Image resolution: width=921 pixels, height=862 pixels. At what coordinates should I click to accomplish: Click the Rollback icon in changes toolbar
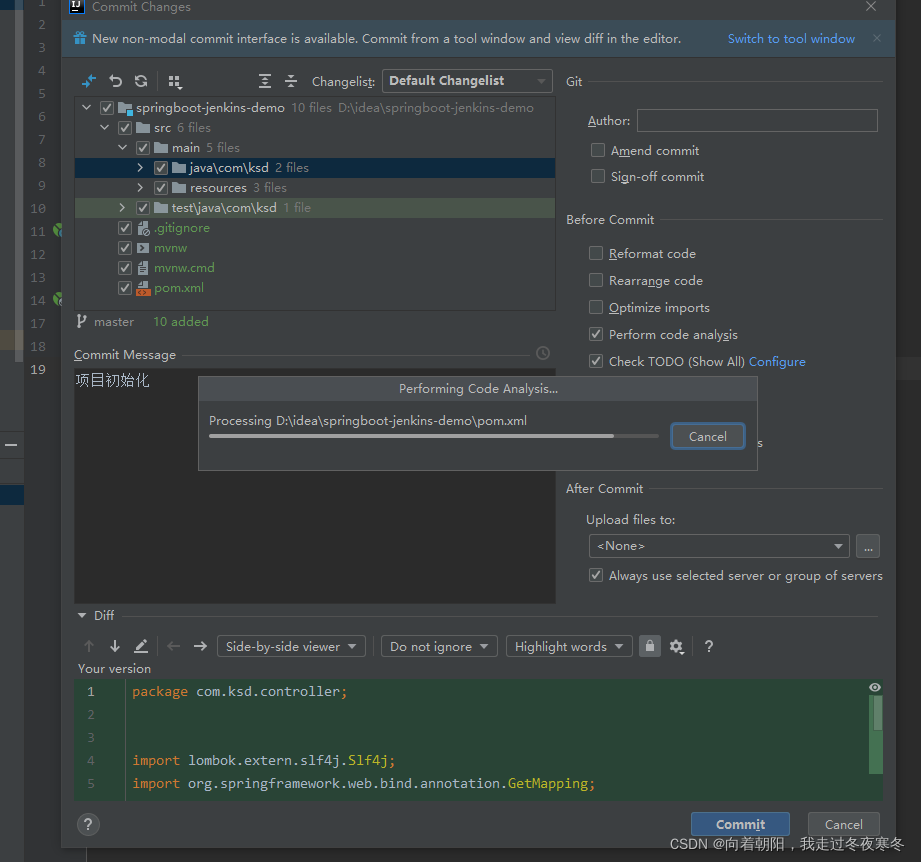[x=116, y=81]
